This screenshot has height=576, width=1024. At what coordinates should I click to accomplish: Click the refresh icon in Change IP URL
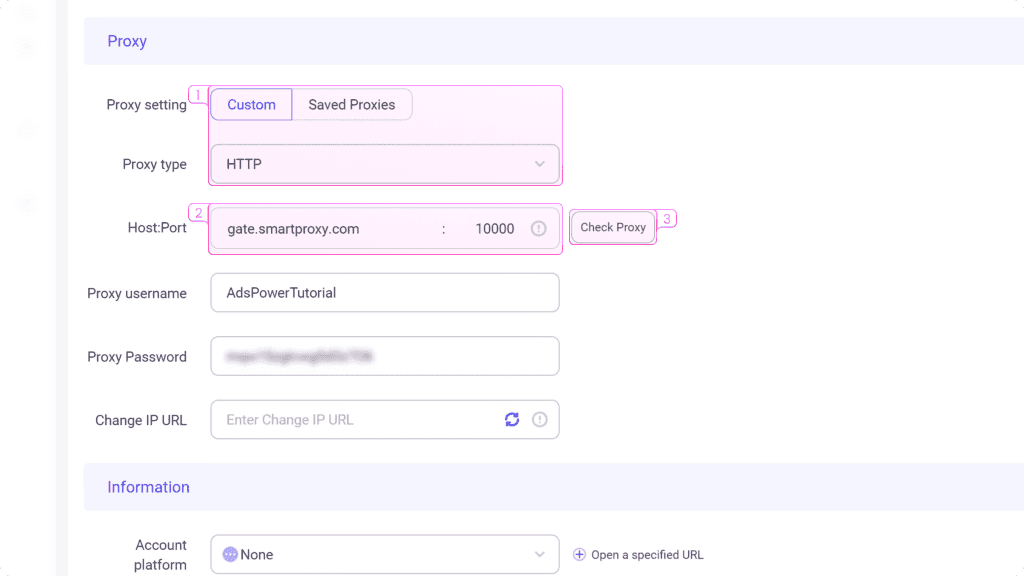[512, 420]
